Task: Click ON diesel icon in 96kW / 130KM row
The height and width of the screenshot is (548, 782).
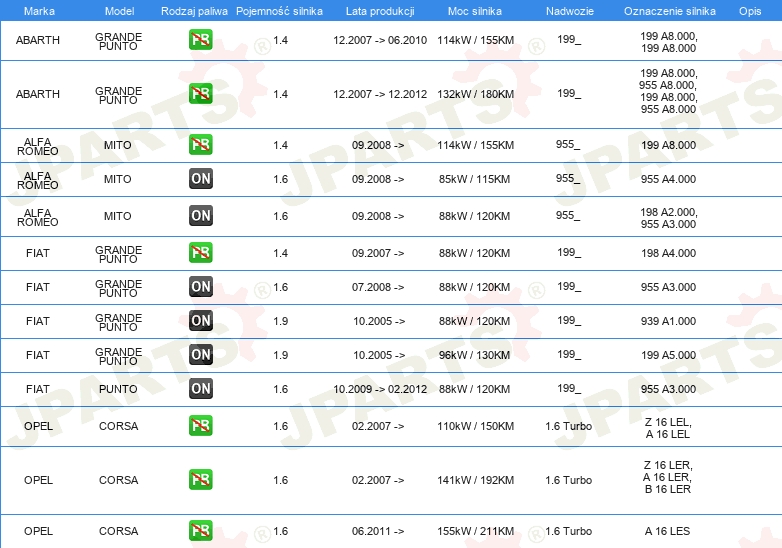Action: pyautogui.click(x=200, y=355)
